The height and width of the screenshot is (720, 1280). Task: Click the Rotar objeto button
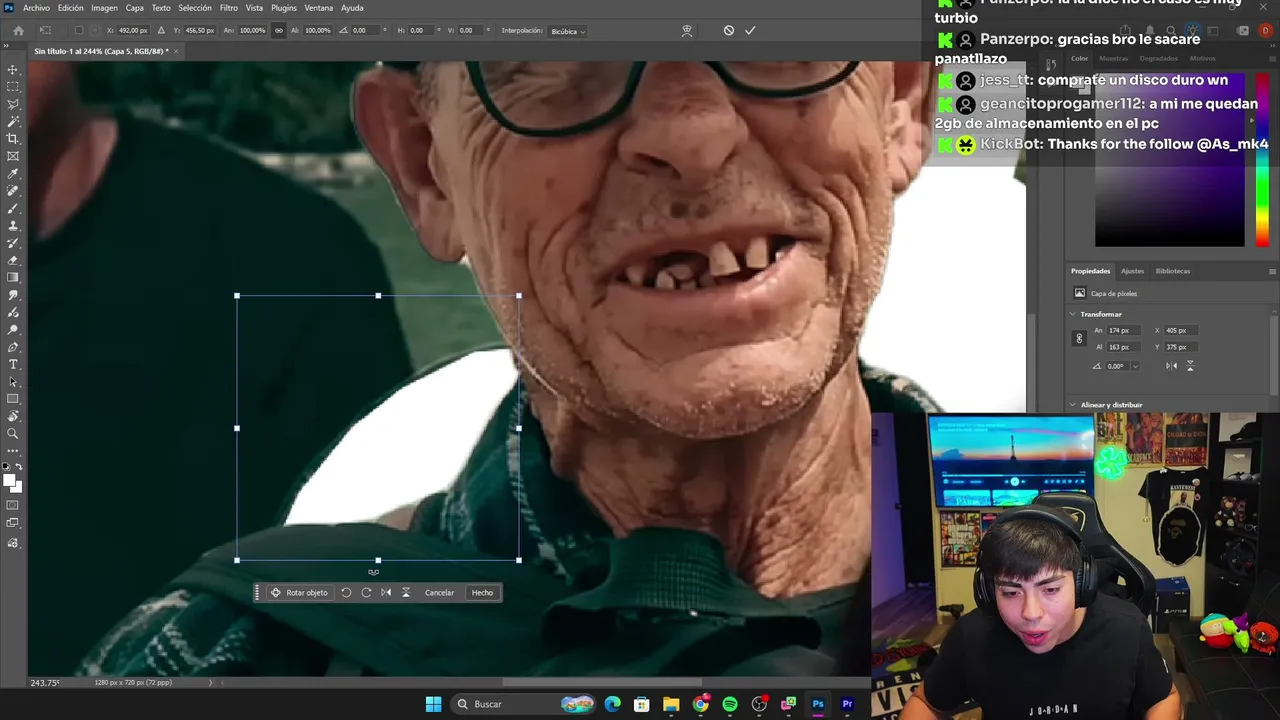click(299, 593)
